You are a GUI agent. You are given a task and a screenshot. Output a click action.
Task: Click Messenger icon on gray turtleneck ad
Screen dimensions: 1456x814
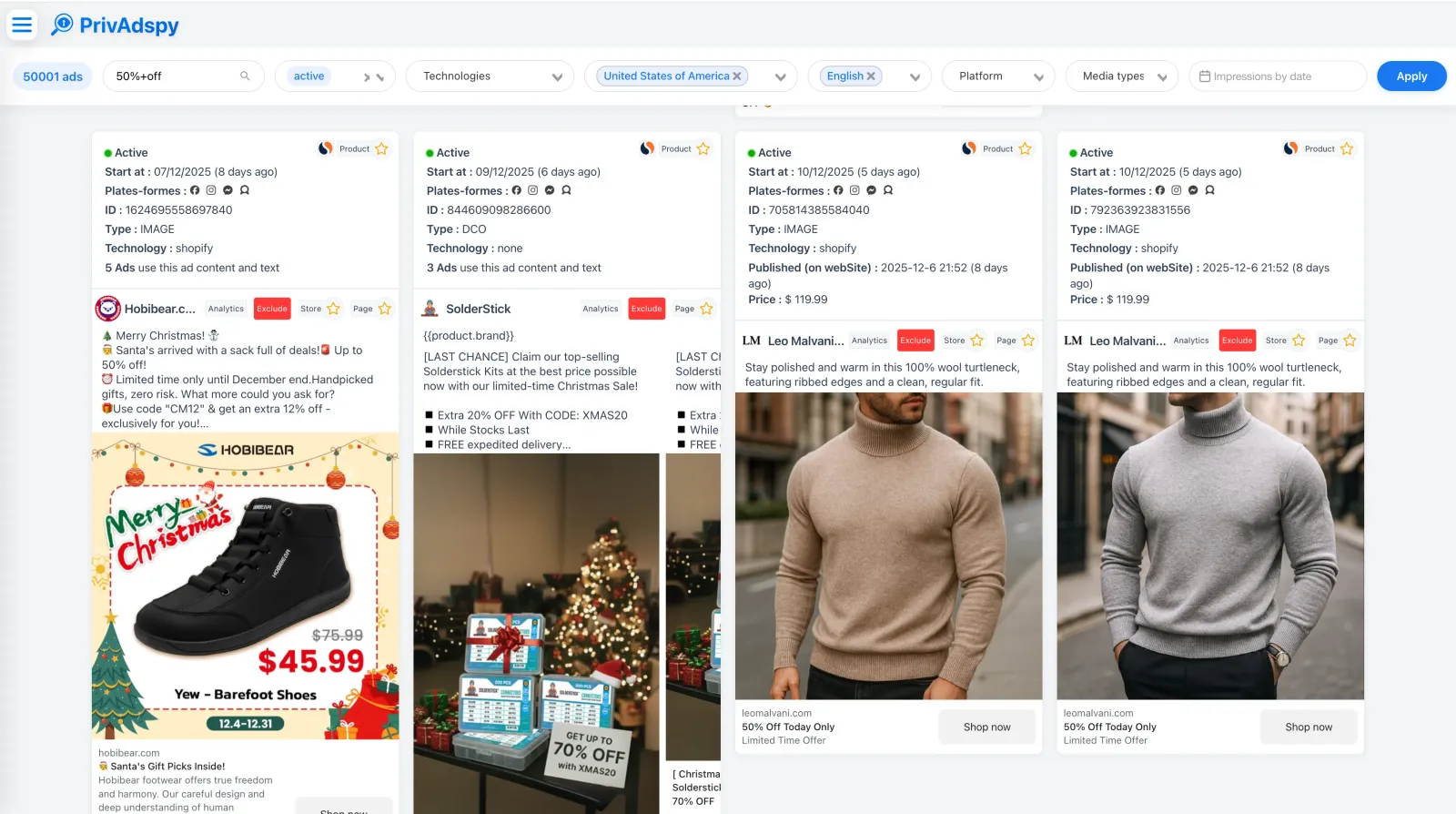(1193, 190)
